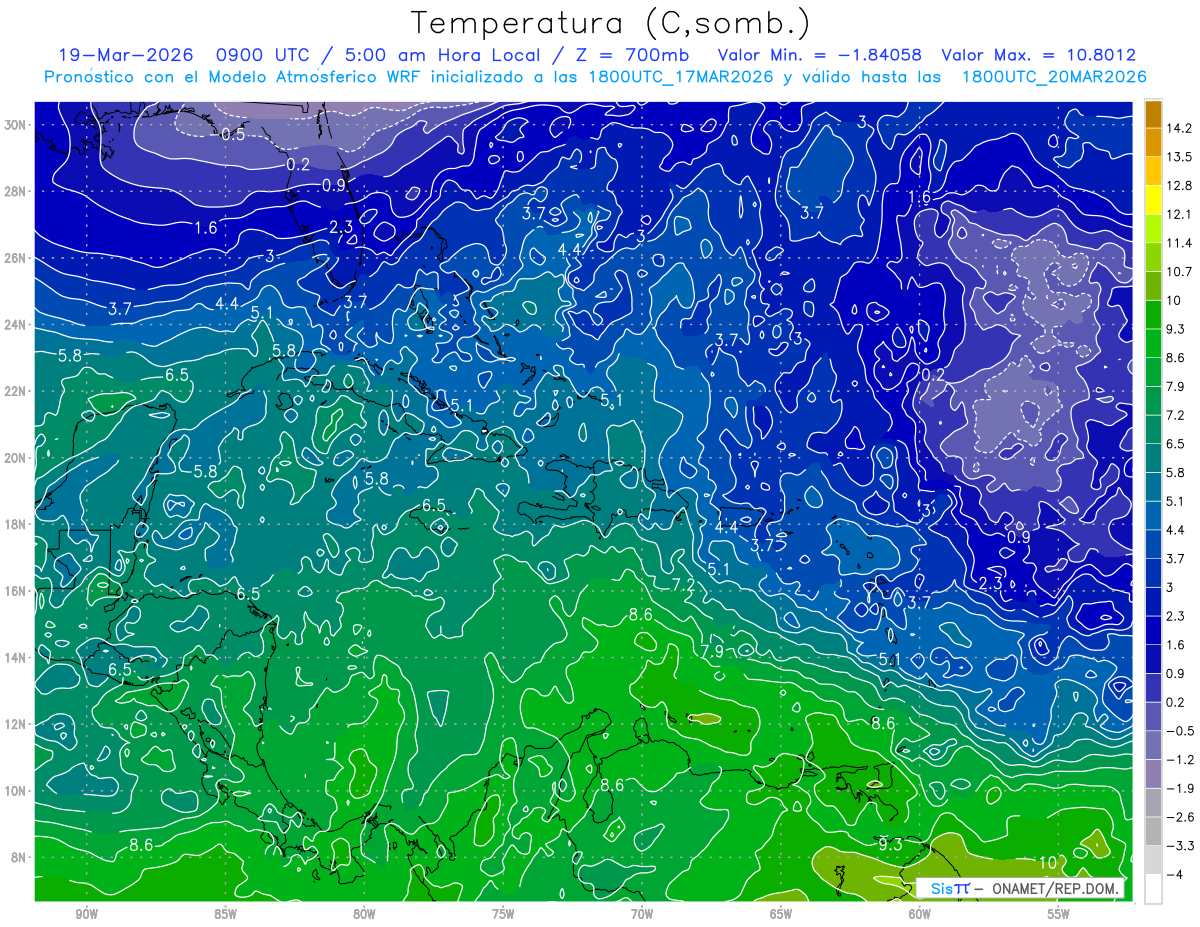
Task: Pick the yellow legend swatch below 12.8
Action: tap(1153, 200)
